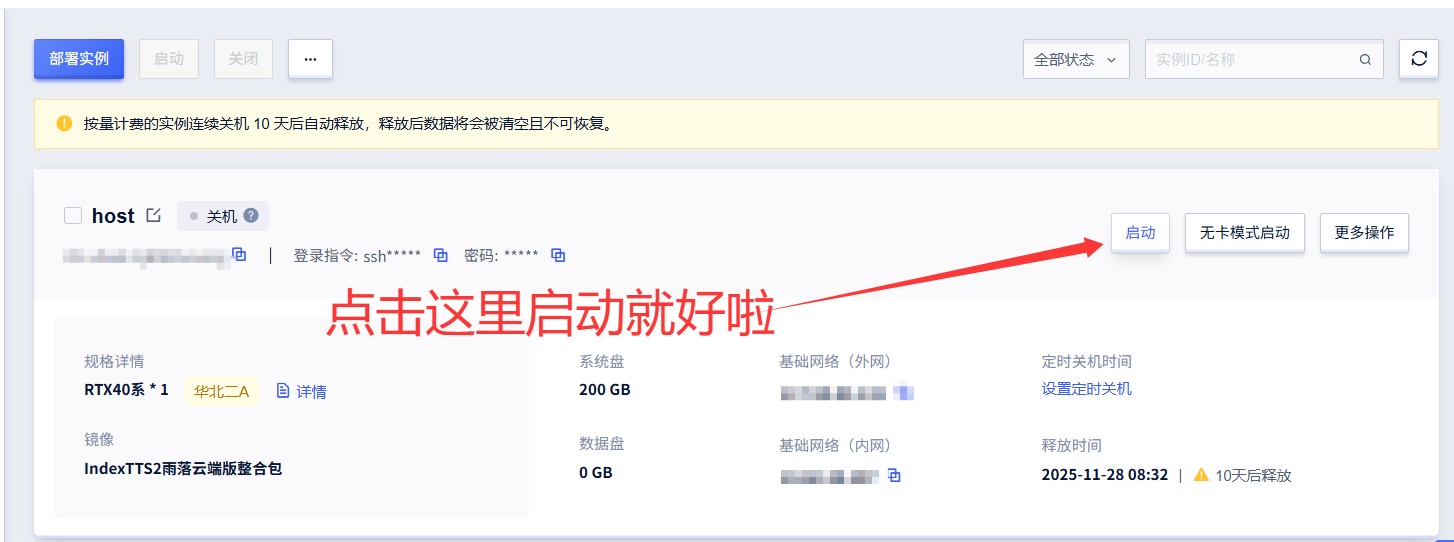The width and height of the screenshot is (1454, 542).
Task: Copy the 密码 with its copy icon
Action: coord(558,255)
